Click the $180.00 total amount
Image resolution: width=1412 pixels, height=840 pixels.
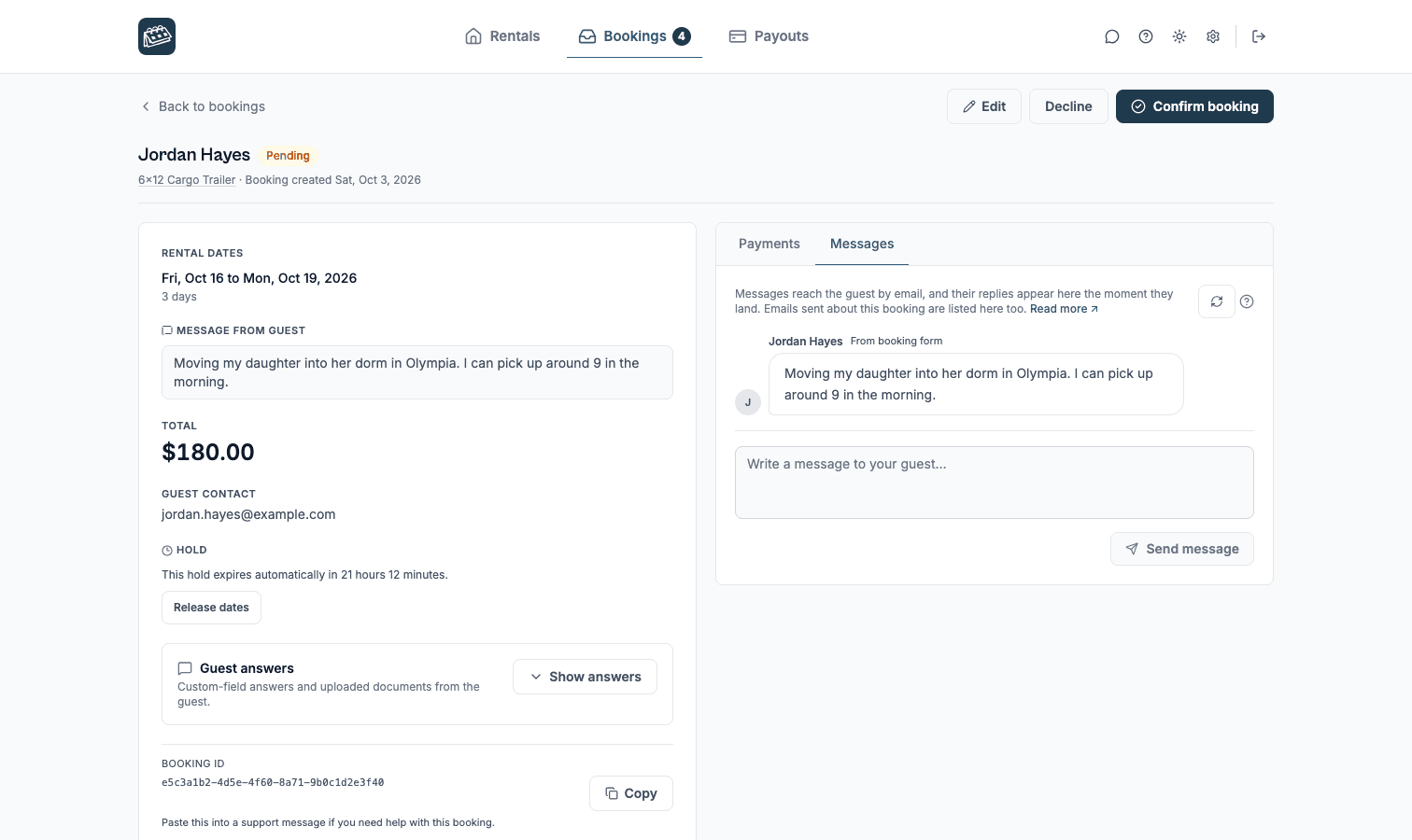pos(208,452)
